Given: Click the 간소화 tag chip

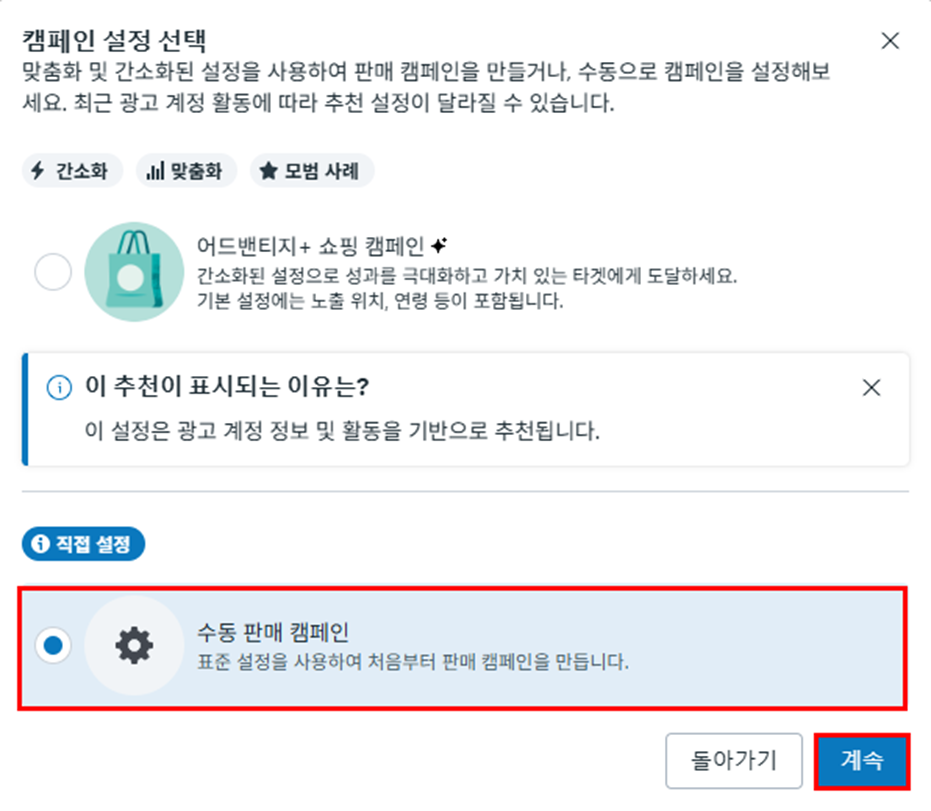Looking at the screenshot, I should coord(72,171).
